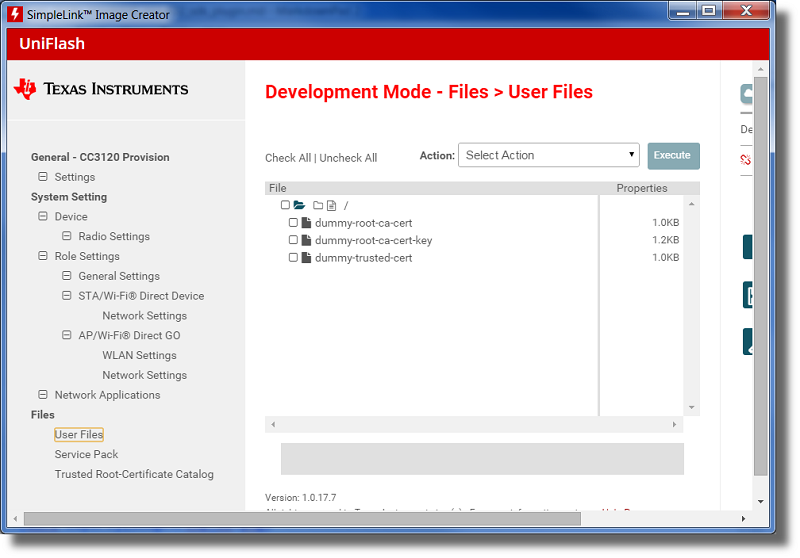Collapse the Role Settings tree node
800x558 pixels.
point(43,256)
